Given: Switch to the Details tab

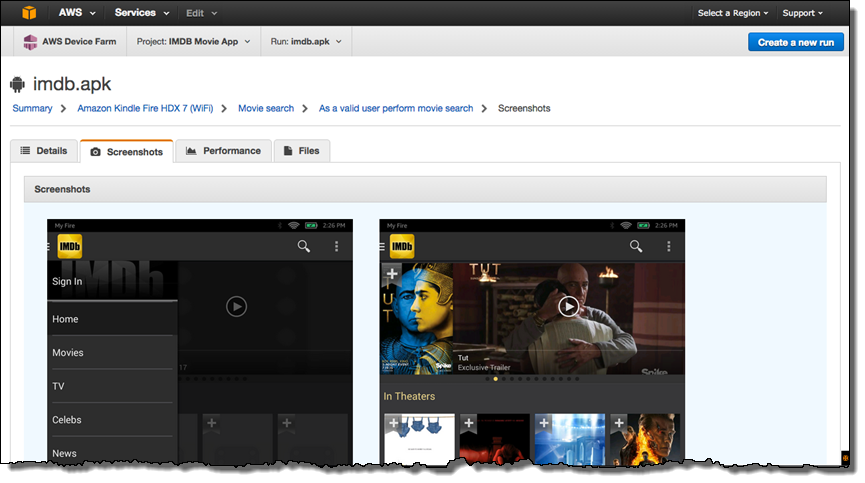Looking at the screenshot, I should point(44,151).
